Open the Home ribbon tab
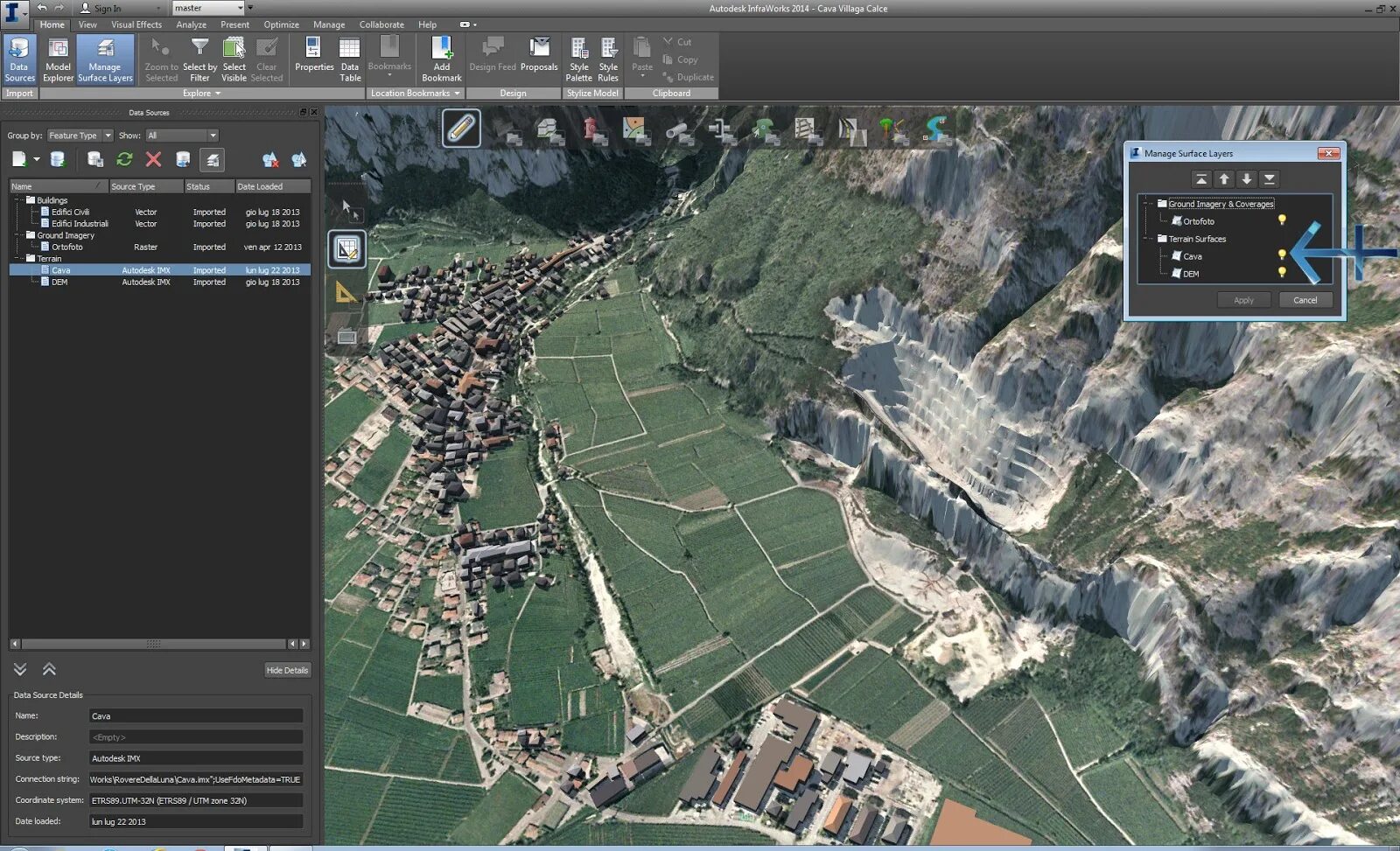The height and width of the screenshot is (851, 1400). point(52,24)
